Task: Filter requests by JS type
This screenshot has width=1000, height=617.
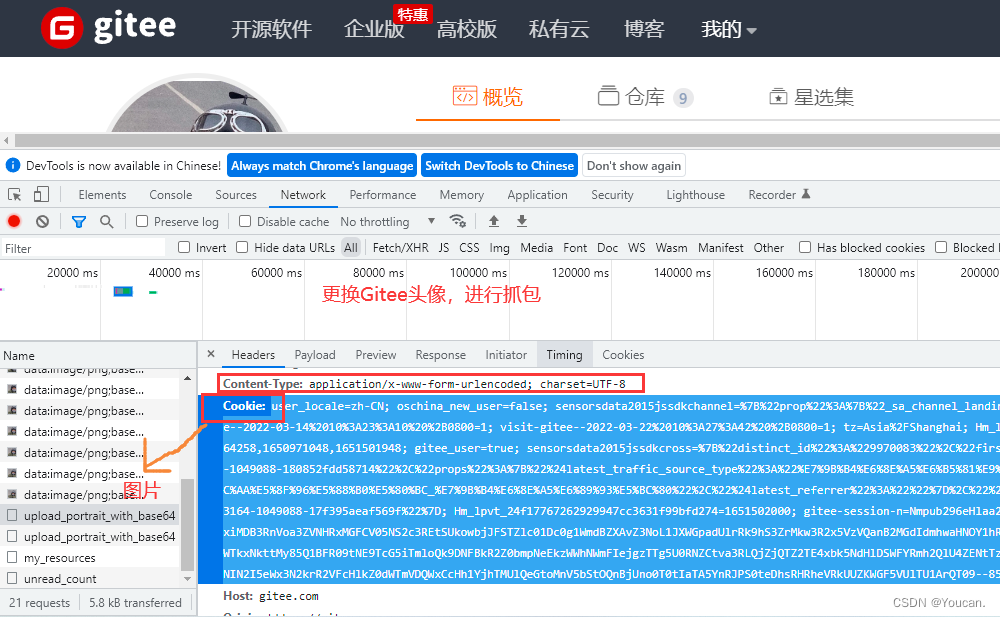Action: [x=444, y=248]
